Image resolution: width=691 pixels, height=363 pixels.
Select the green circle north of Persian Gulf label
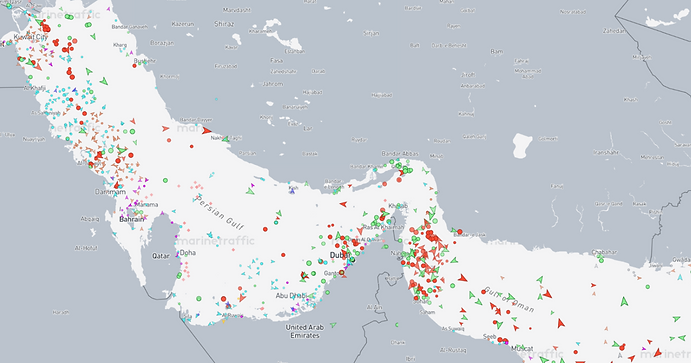click(x=165, y=180)
